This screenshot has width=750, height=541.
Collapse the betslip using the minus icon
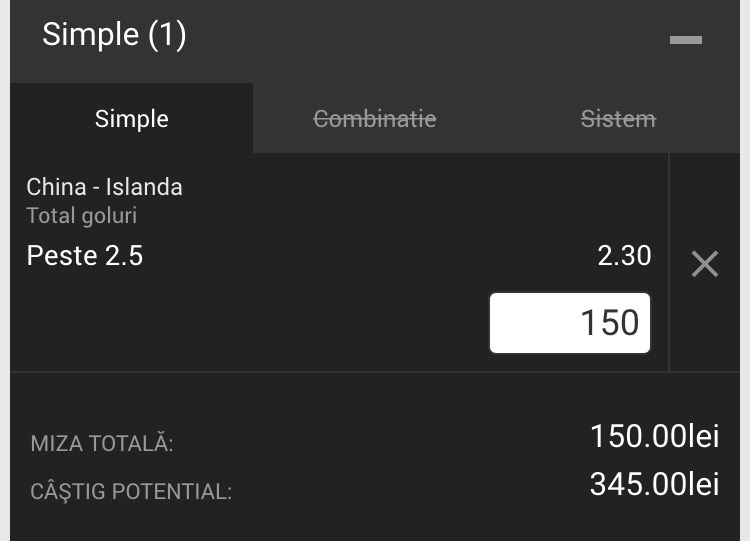tap(685, 40)
